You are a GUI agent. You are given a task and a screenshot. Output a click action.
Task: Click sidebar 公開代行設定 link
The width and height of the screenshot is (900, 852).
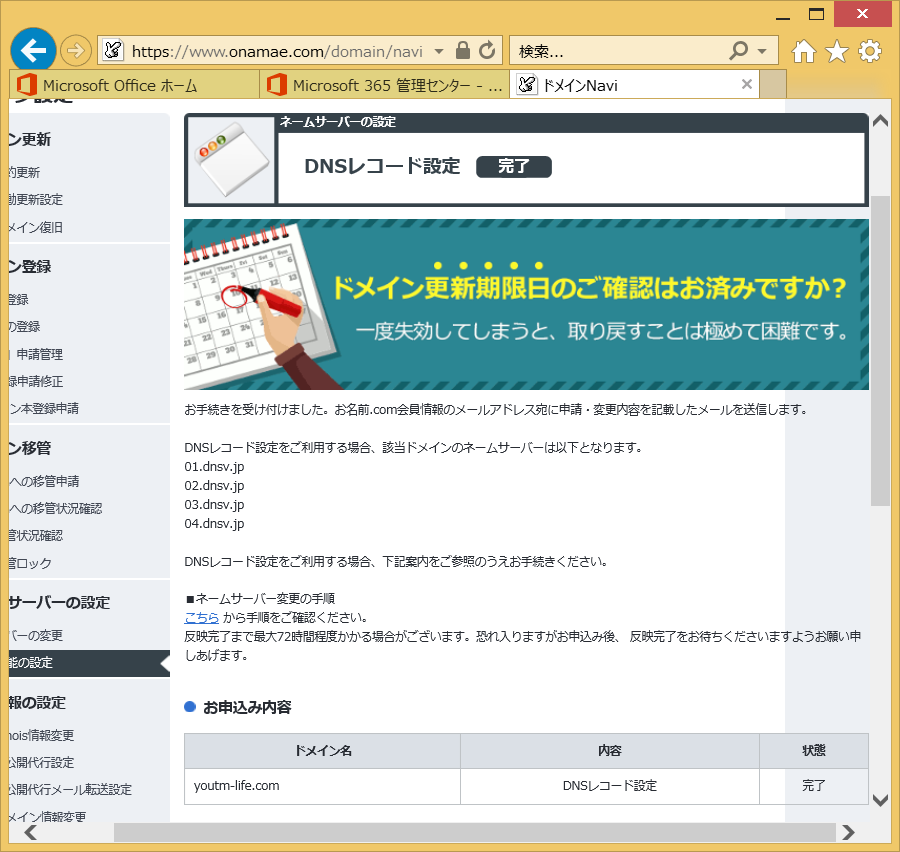(41, 762)
